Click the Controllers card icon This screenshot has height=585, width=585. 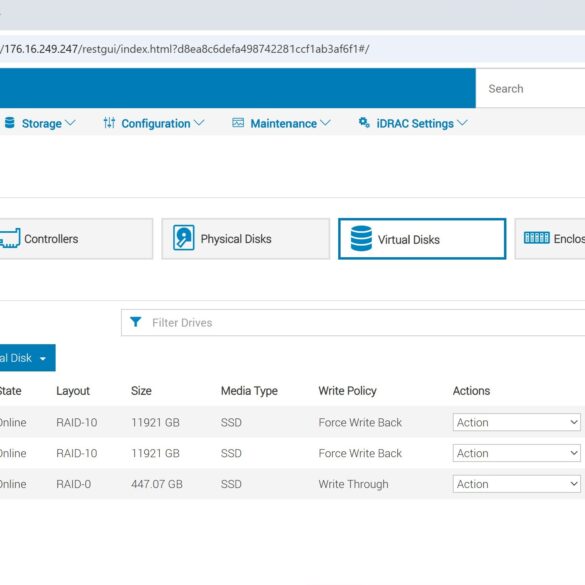click(x=10, y=238)
